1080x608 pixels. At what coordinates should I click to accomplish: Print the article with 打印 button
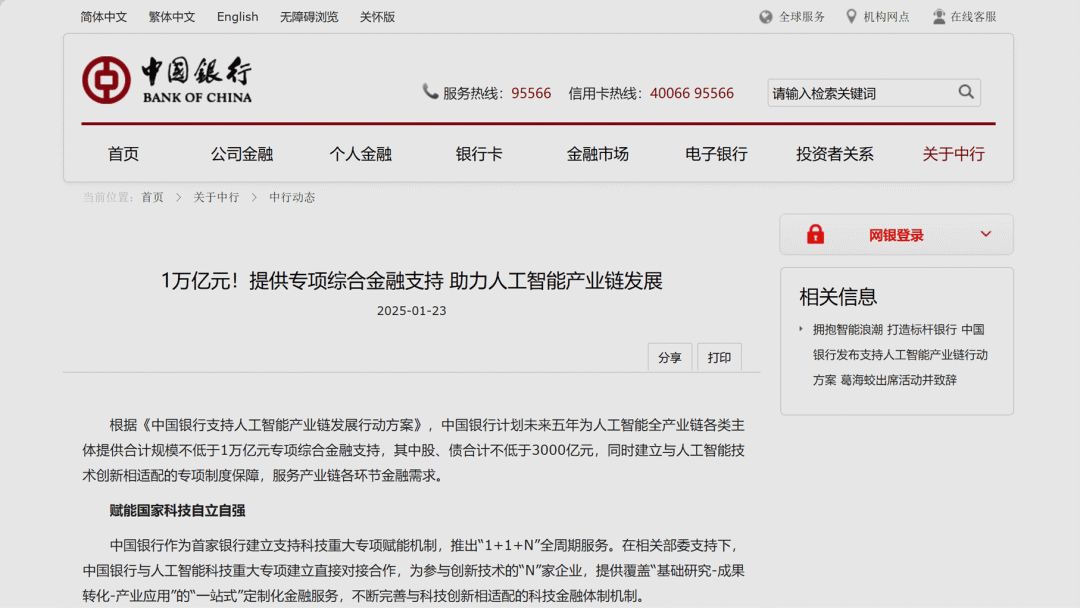pyautogui.click(x=719, y=357)
